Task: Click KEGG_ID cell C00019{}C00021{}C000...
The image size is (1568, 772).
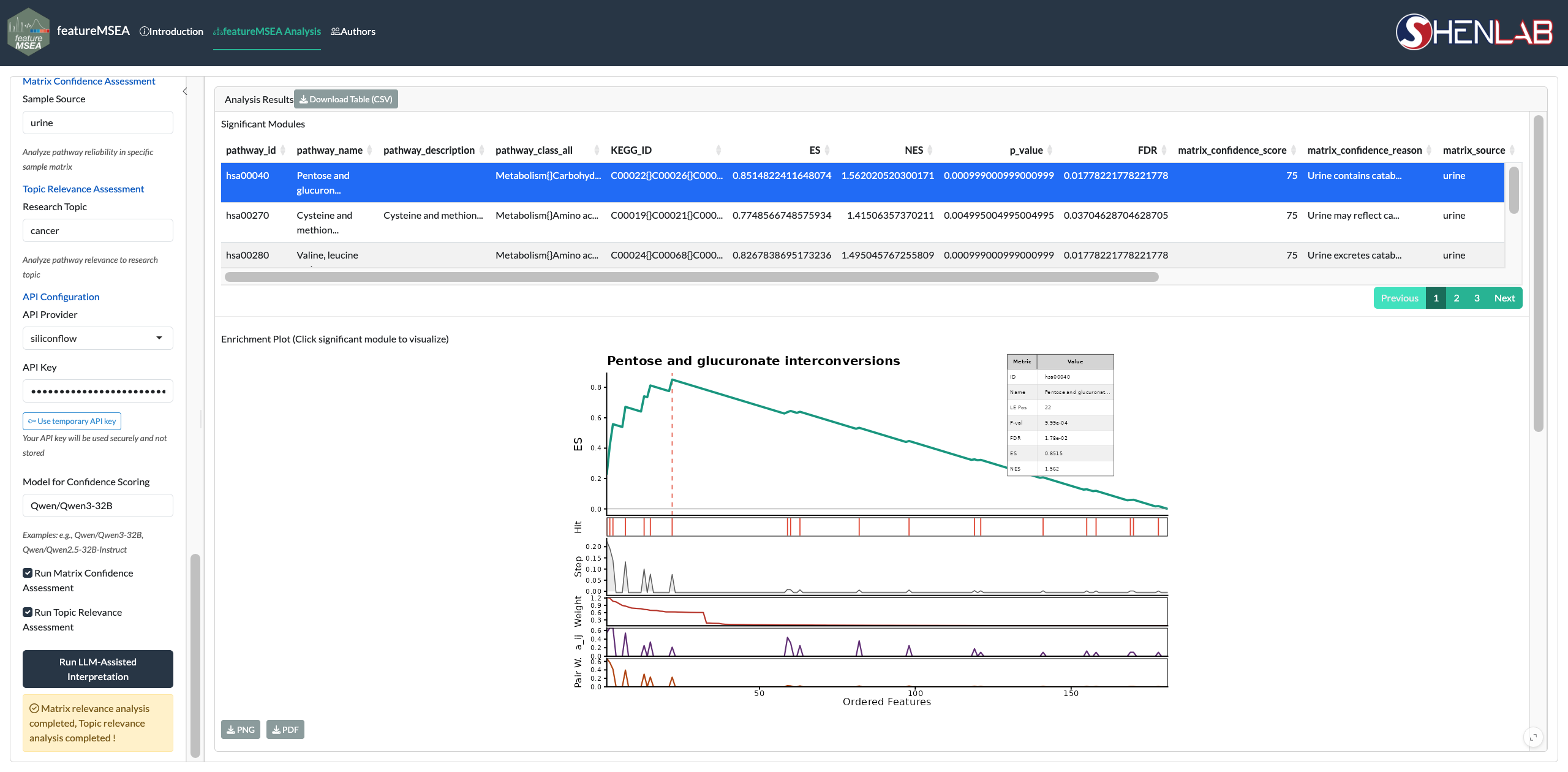Action: click(666, 215)
